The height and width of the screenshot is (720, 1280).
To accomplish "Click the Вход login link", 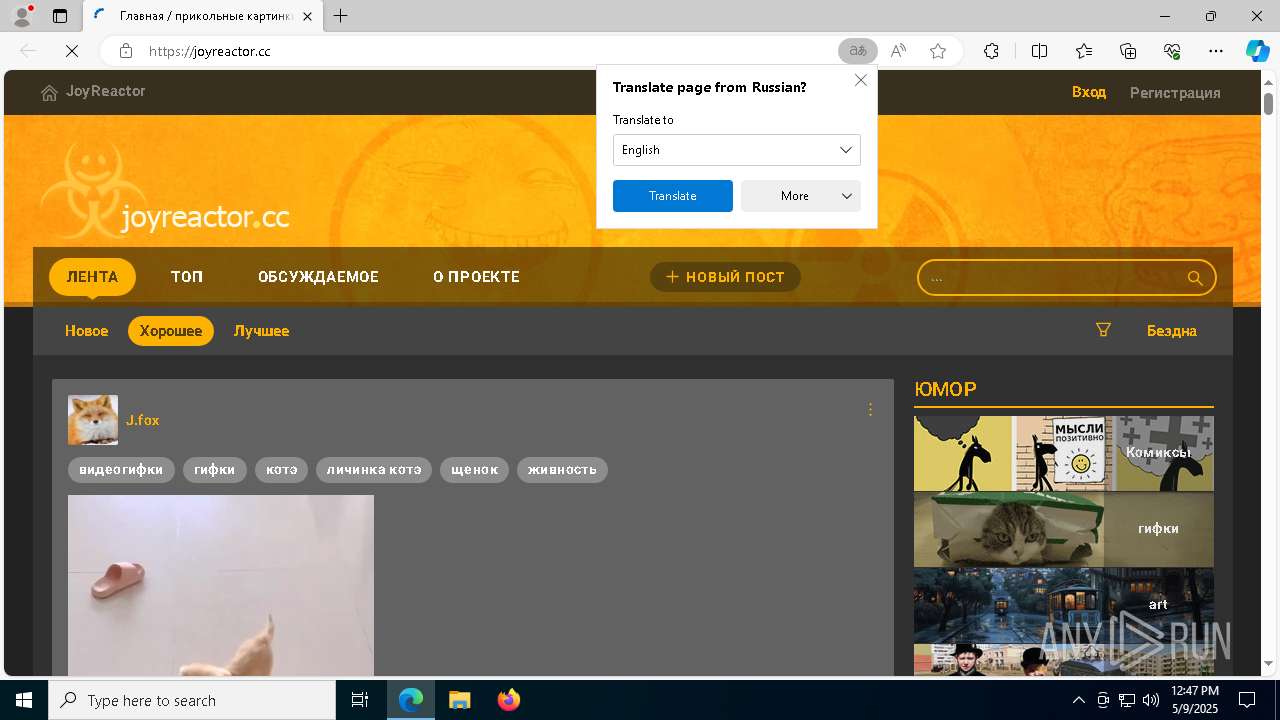I will [x=1089, y=92].
